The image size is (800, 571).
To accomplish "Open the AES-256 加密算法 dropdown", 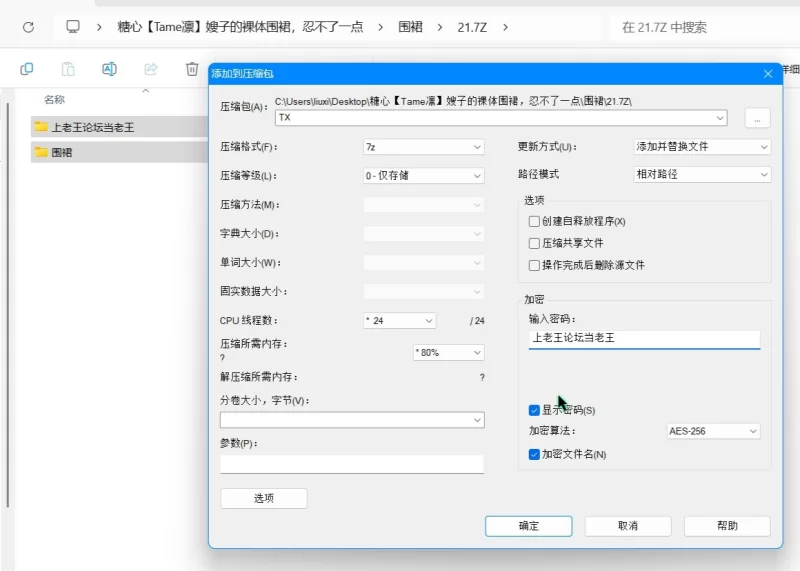I will pyautogui.click(x=713, y=432).
